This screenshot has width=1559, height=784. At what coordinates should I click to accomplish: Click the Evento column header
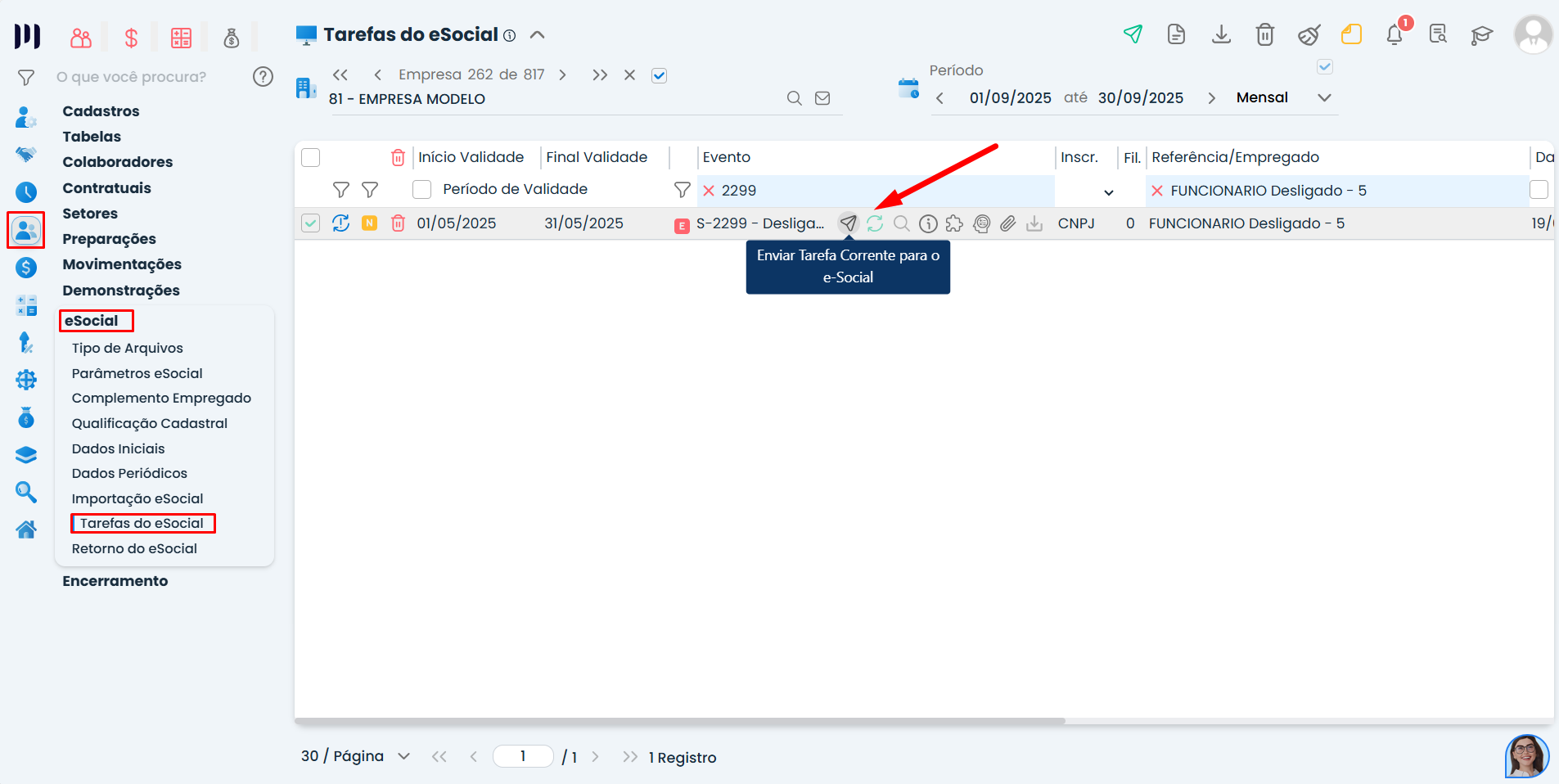pyautogui.click(x=727, y=157)
